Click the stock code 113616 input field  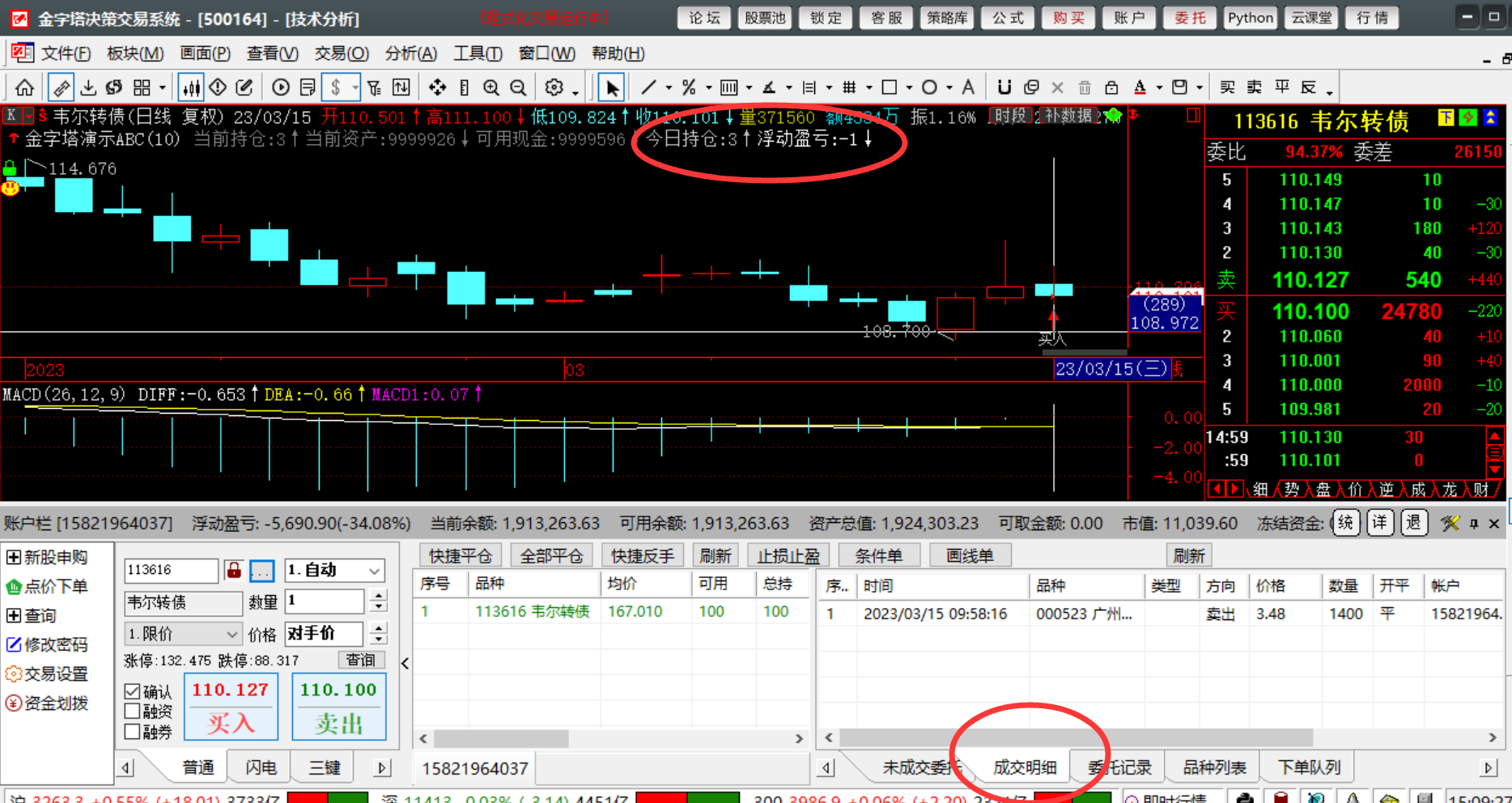click(171, 570)
